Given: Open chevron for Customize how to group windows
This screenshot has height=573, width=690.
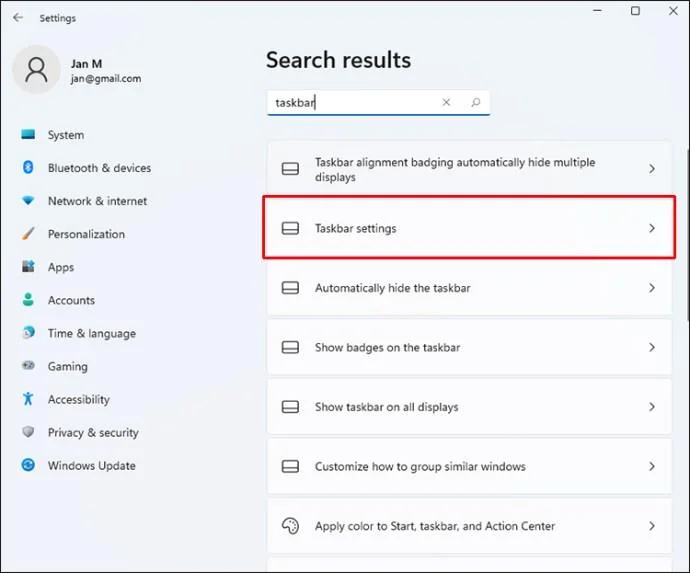Looking at the screenshot, I should 652,466.
